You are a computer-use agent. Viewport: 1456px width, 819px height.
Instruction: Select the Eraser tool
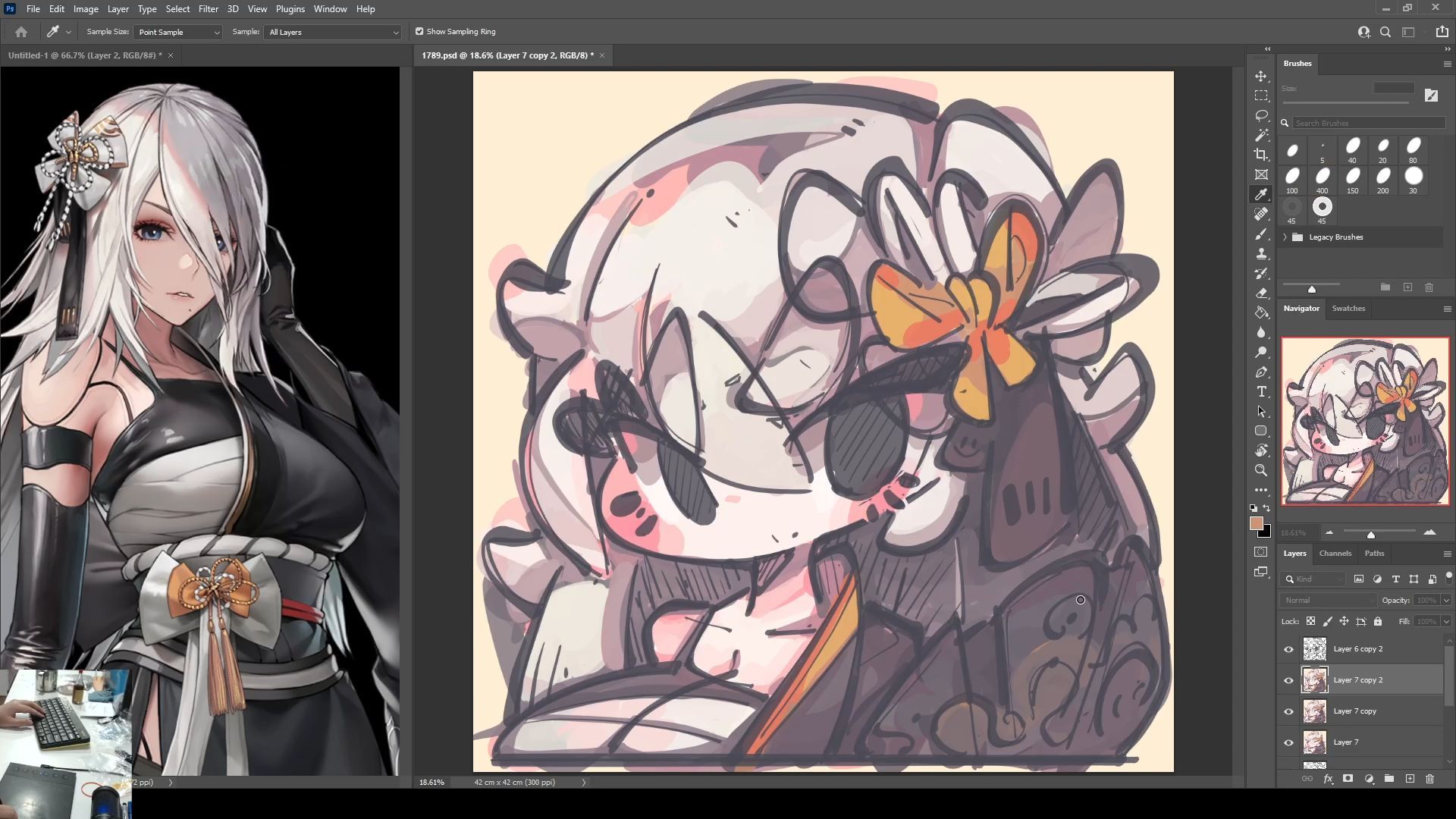[1261, 293]
